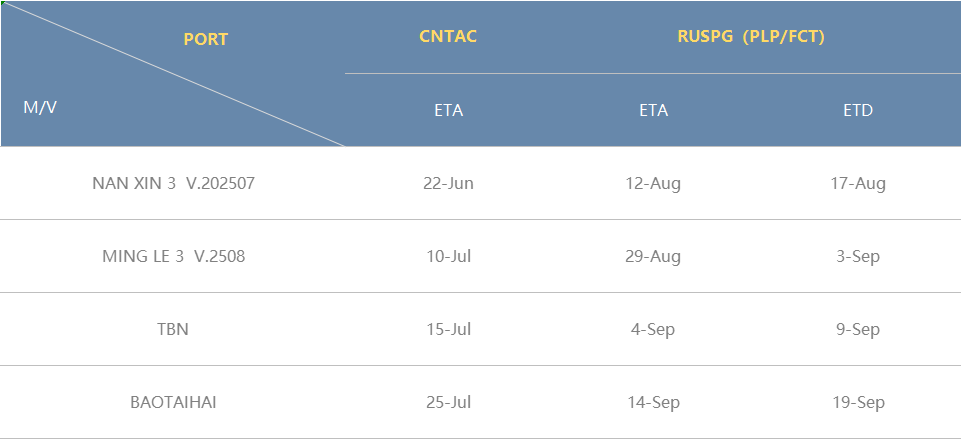
Task: Click the 22-Jun CNTAC ETA date
Action: tap(449, 183)
